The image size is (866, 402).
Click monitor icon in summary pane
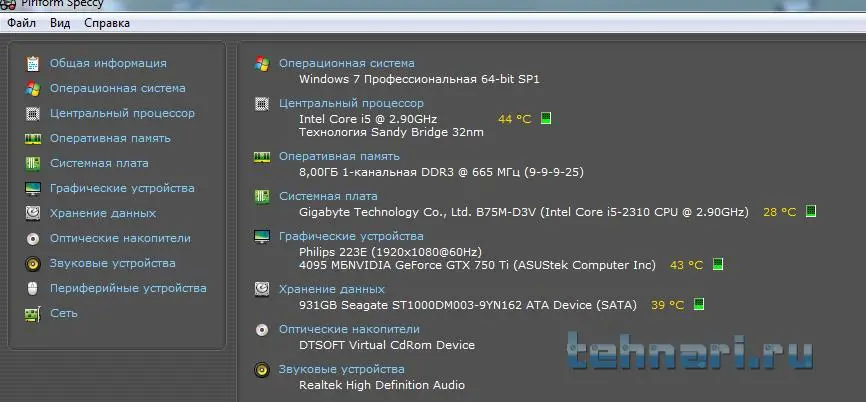[x=262, y=237]
